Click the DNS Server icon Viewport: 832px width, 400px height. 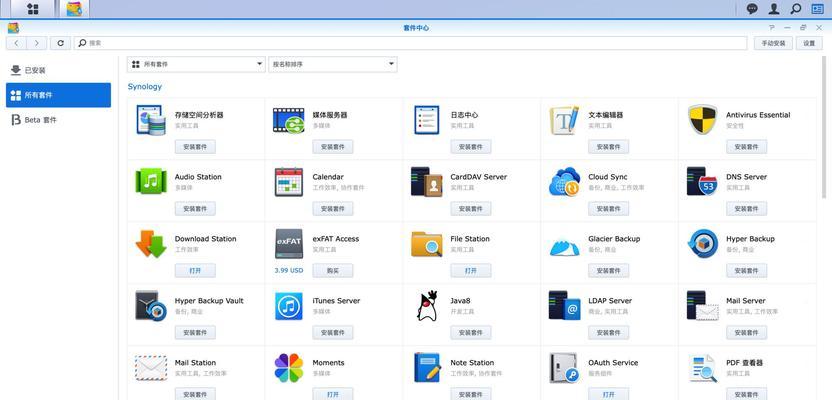click(703, 181)
